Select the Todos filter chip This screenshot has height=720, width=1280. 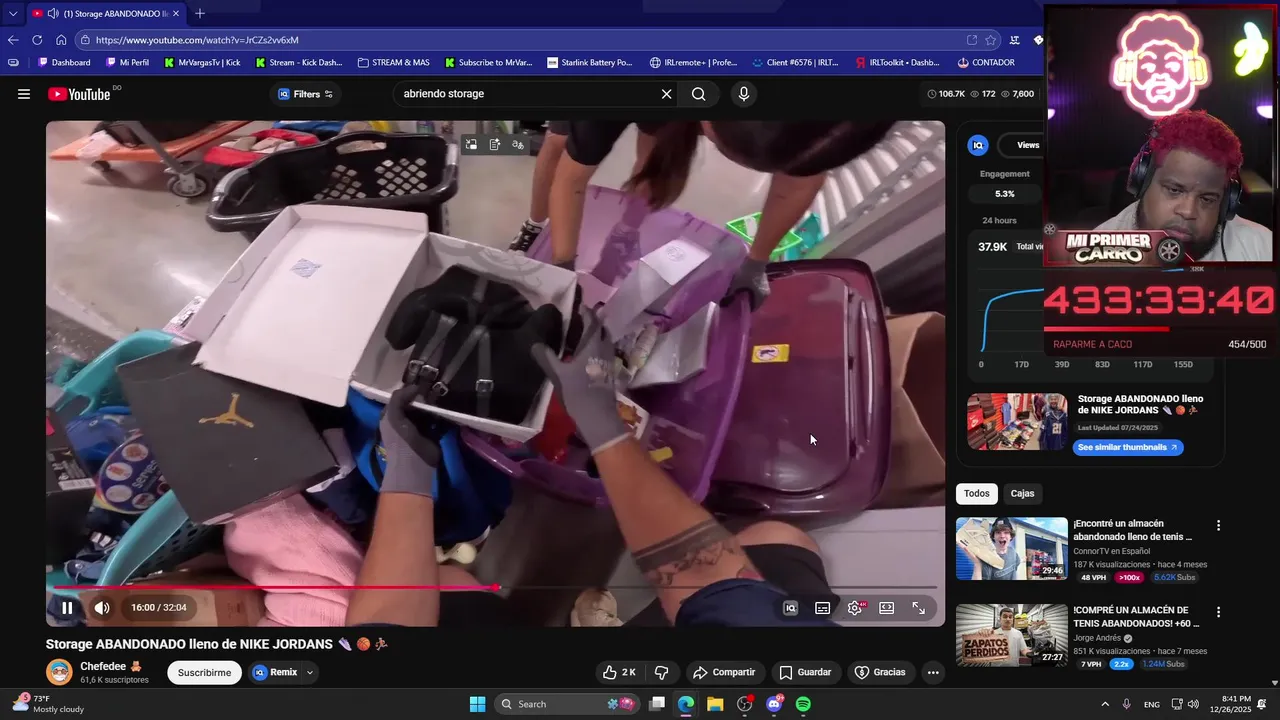point(977,493)
